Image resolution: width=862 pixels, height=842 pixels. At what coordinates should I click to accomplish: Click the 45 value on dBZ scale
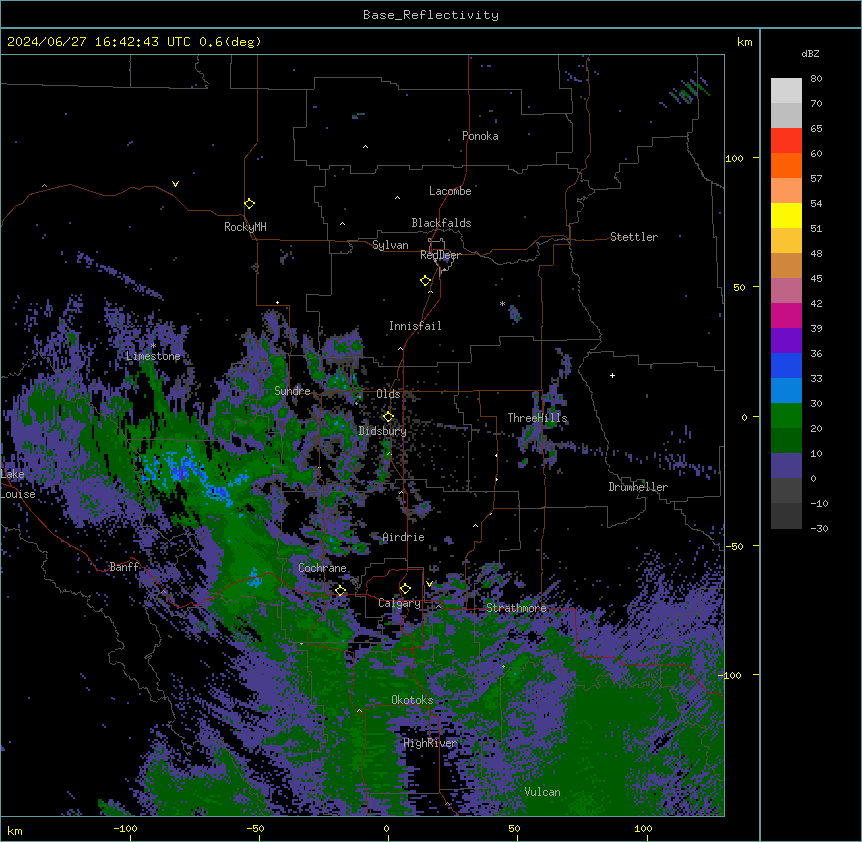(816, 279)
